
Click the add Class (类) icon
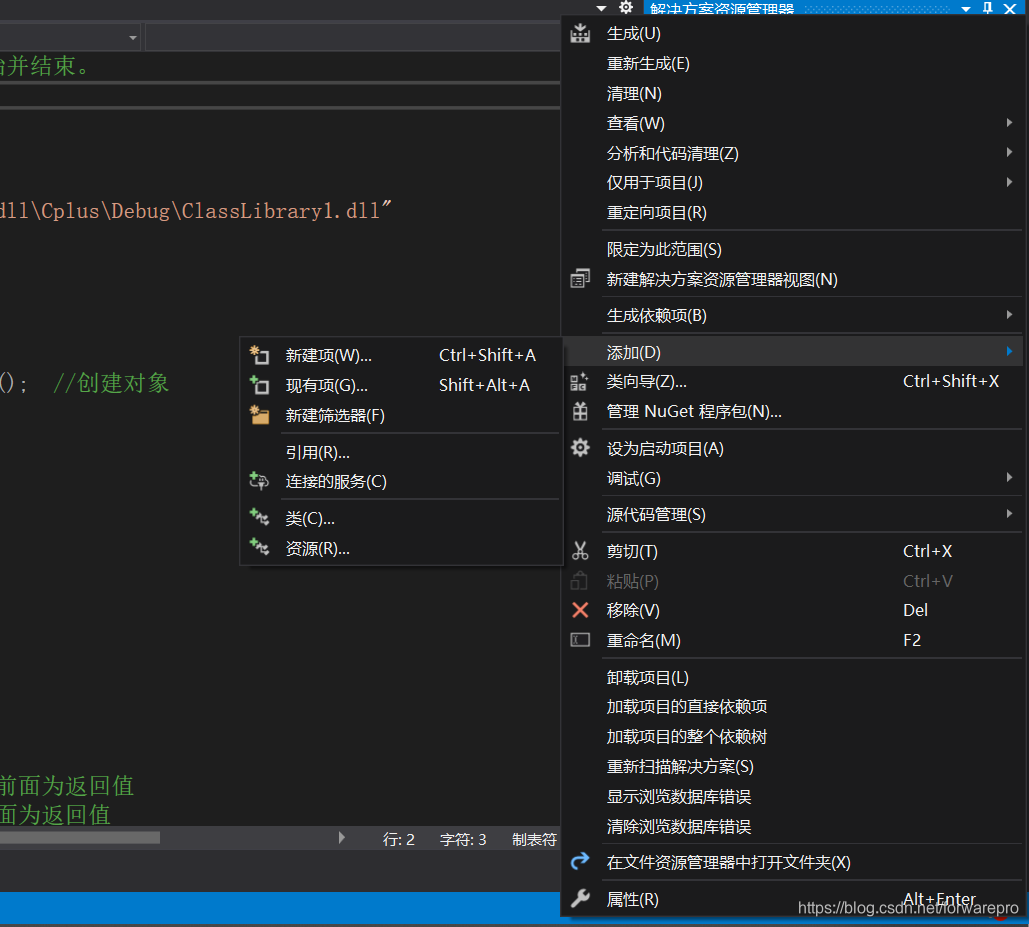(x=259, y=518)
